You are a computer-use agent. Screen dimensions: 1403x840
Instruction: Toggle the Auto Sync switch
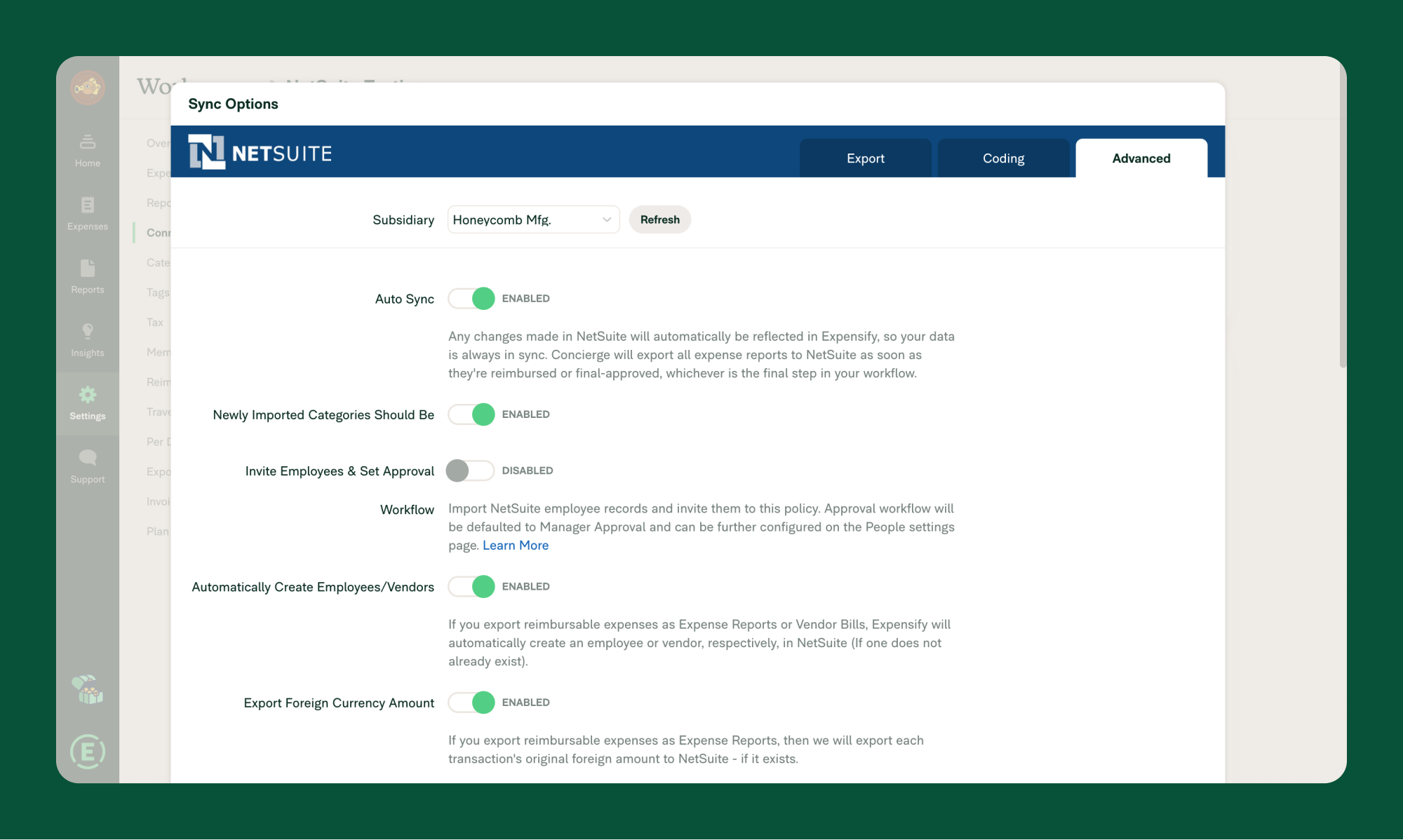click(x=471, y=299)
